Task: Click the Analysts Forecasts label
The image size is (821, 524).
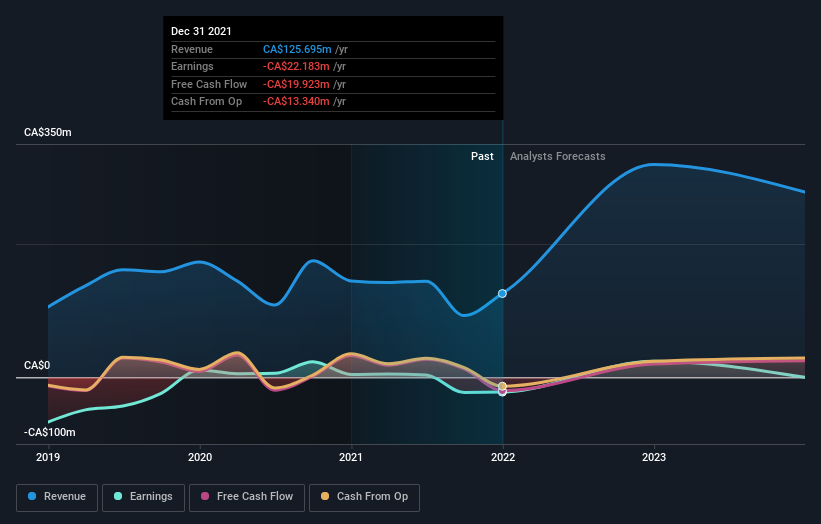Action: (x=558, y=156)
